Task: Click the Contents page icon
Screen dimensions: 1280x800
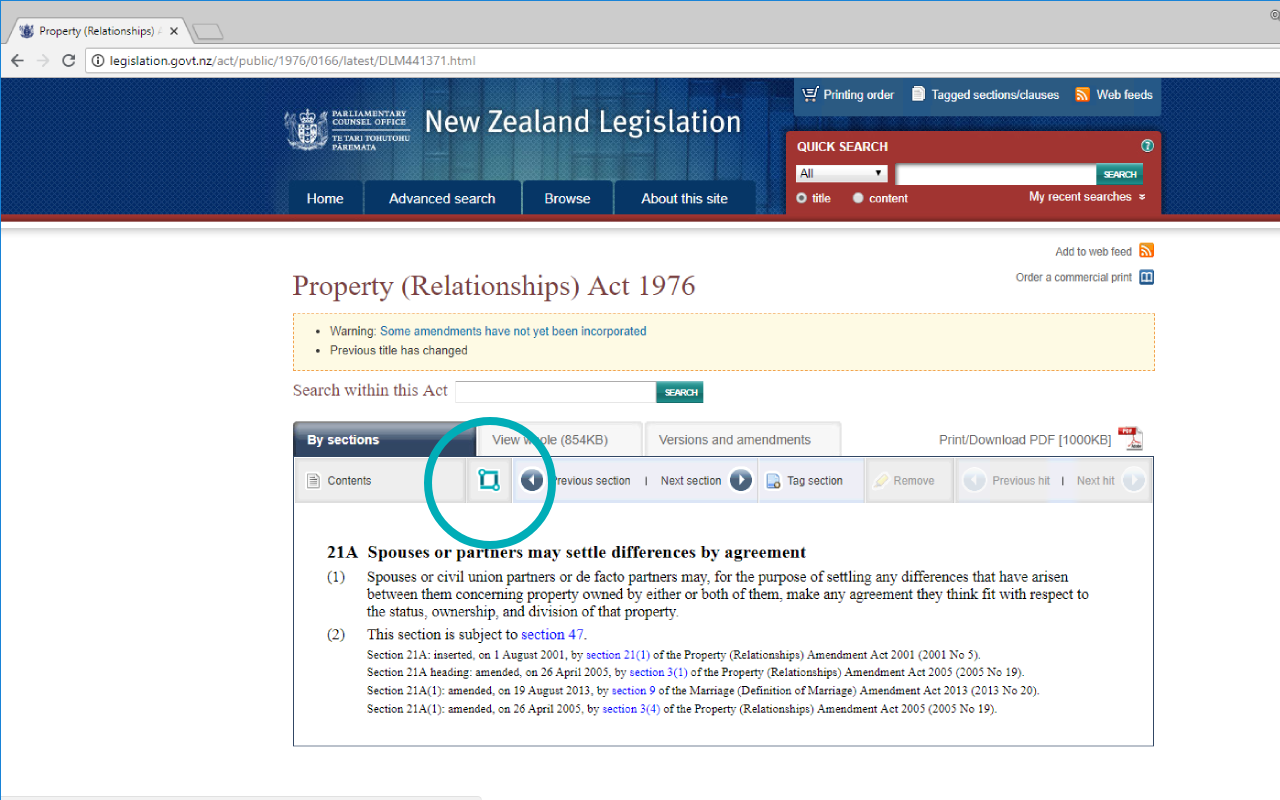Action: tap(313, 481)
